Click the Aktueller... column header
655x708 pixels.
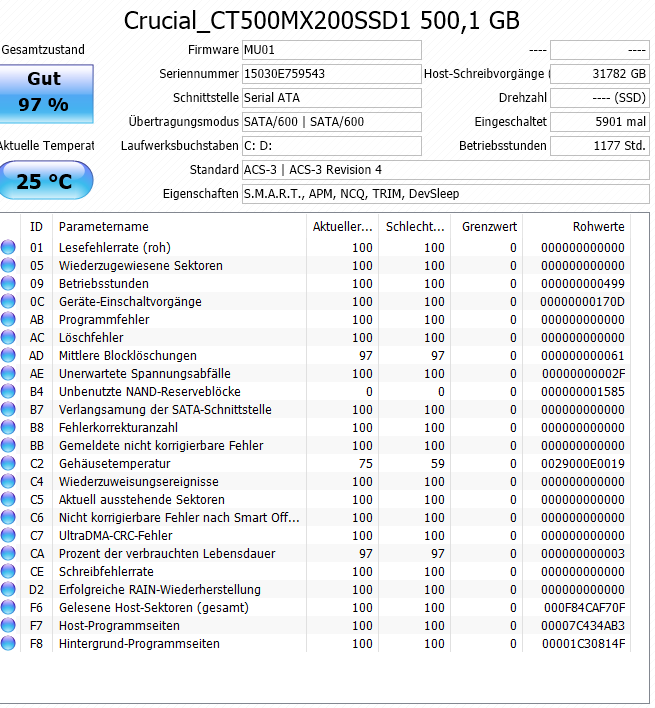[x=342, y=226]
